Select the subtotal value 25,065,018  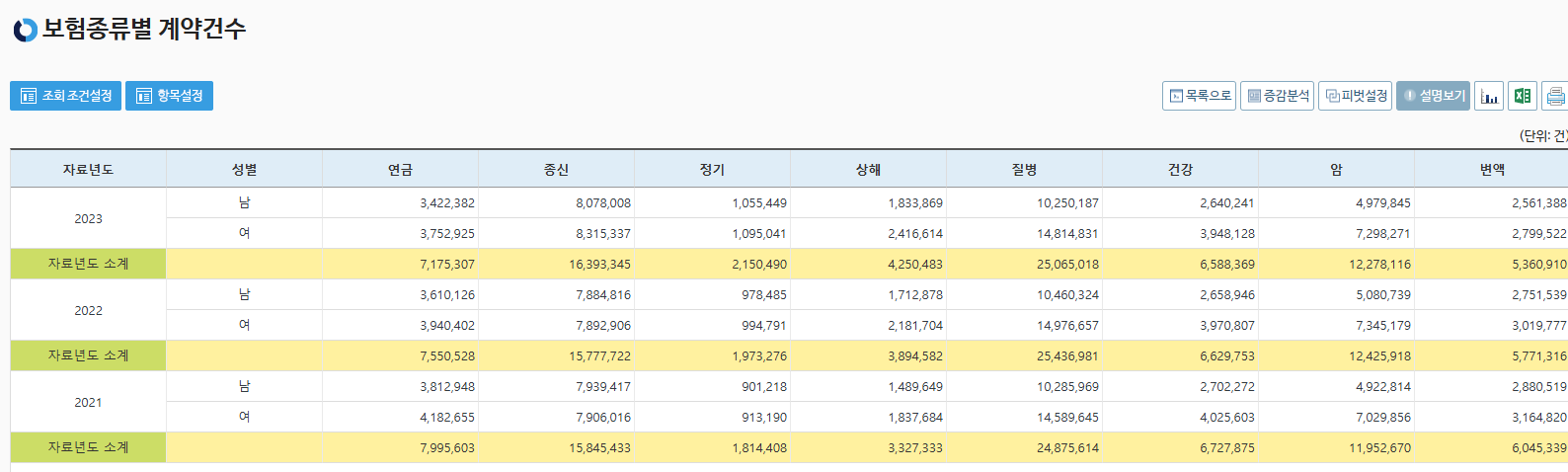pyautogui.click(x=1067, y=265)
